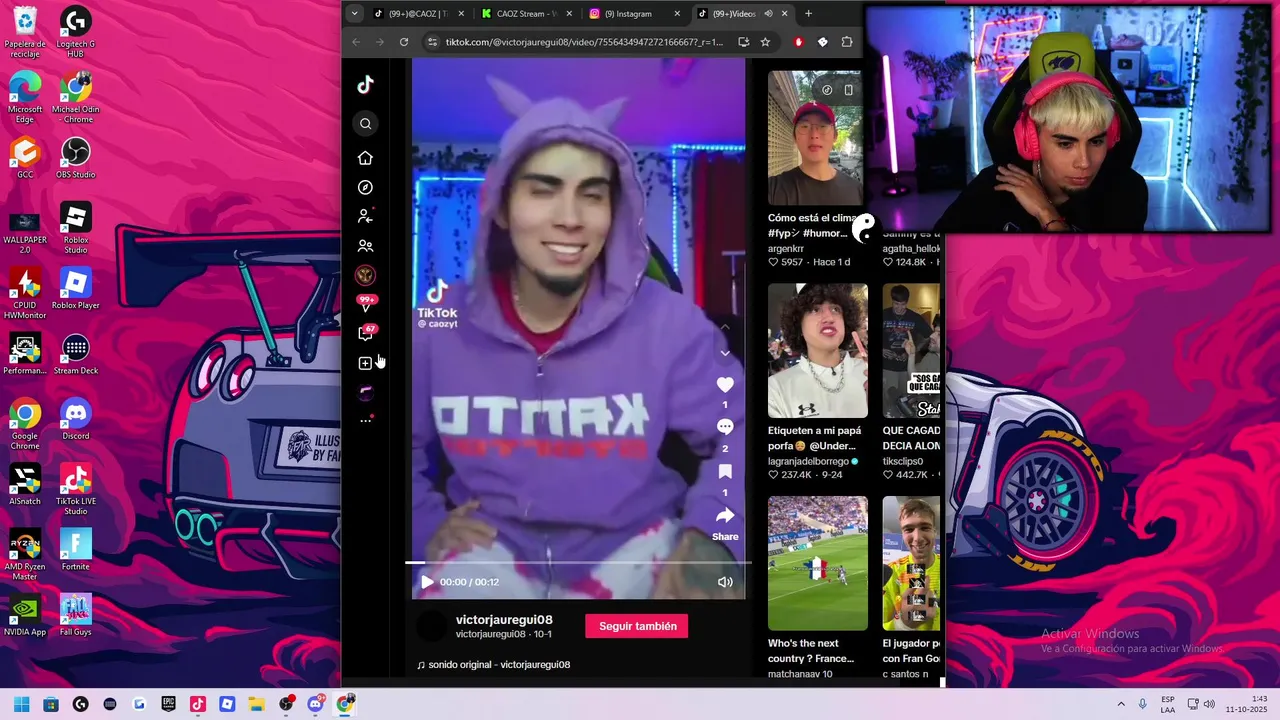Open the red hand extension icon in Chrome
Screen dimensions: 1280x720
(x=798, y=42)
